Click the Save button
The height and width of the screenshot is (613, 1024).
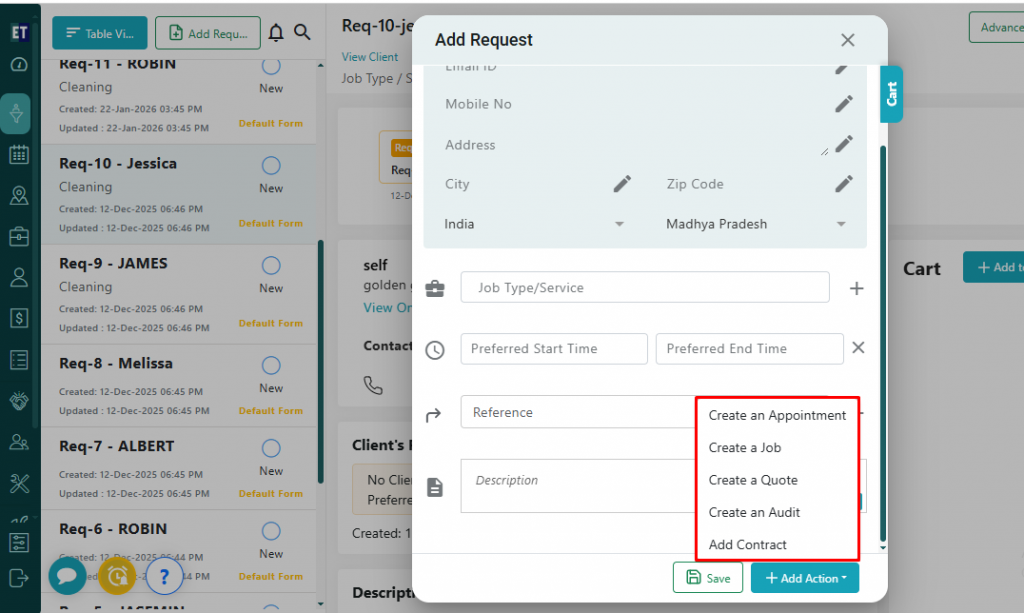click(x=708, y=578)
